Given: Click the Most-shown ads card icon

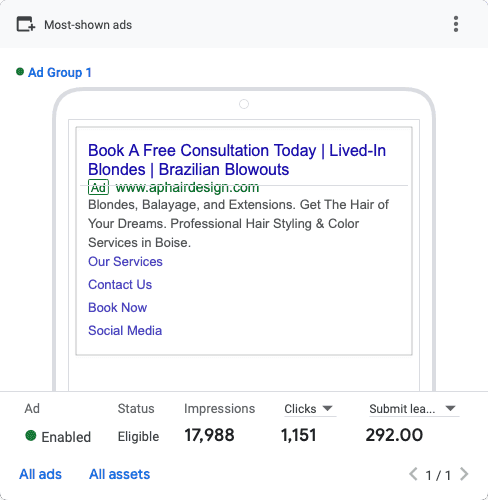Looking at the screenshot, I should (26, 24).
